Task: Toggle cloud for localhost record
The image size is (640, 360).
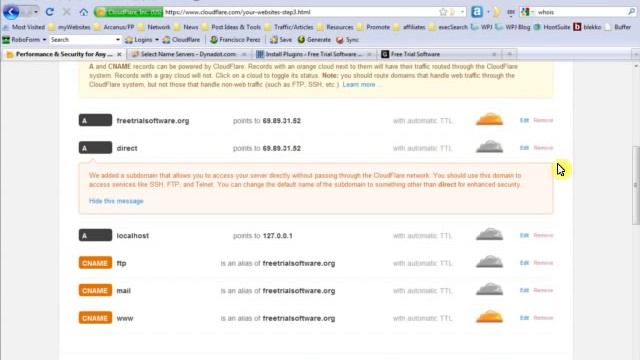Action: tap(489, 235)
